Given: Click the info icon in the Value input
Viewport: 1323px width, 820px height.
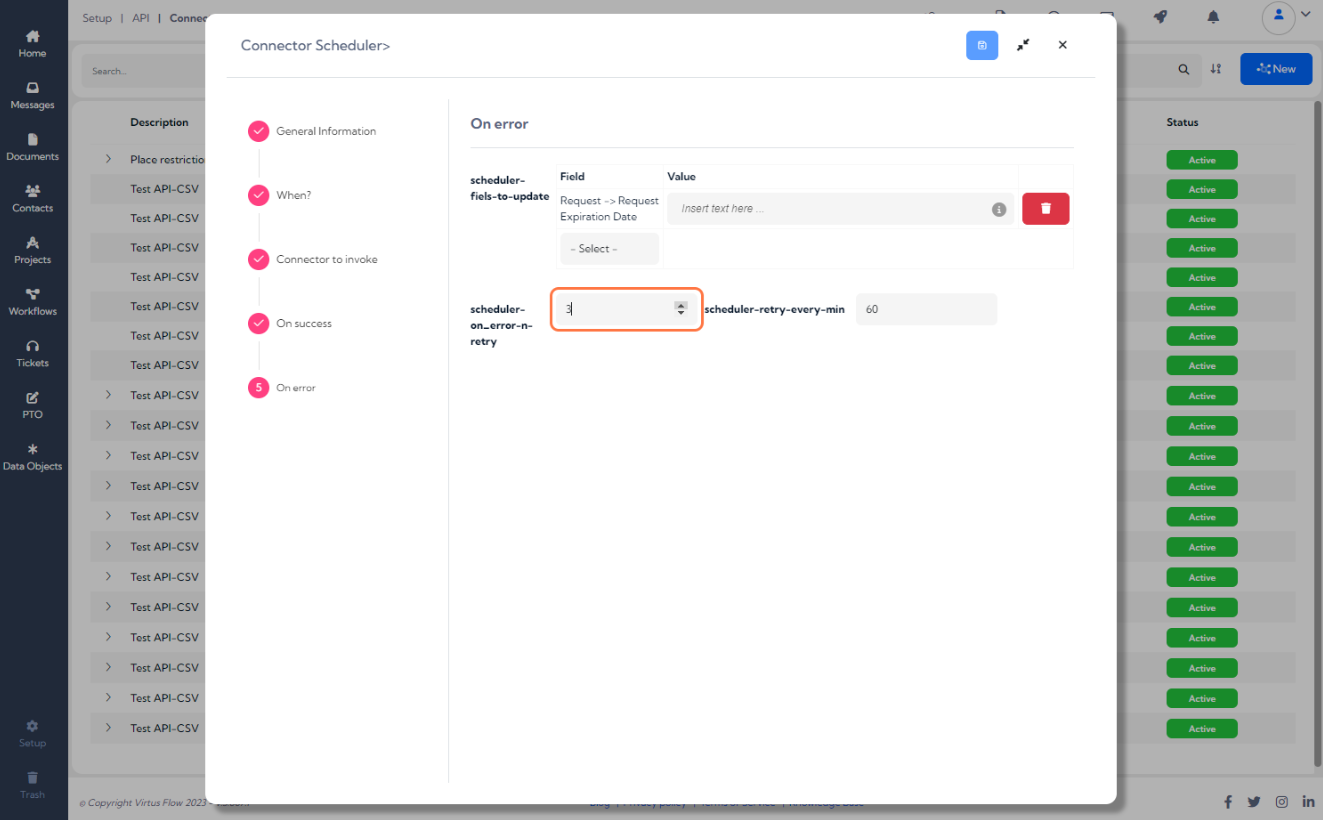Looking at the screenshot, I should tap(998, 209).
